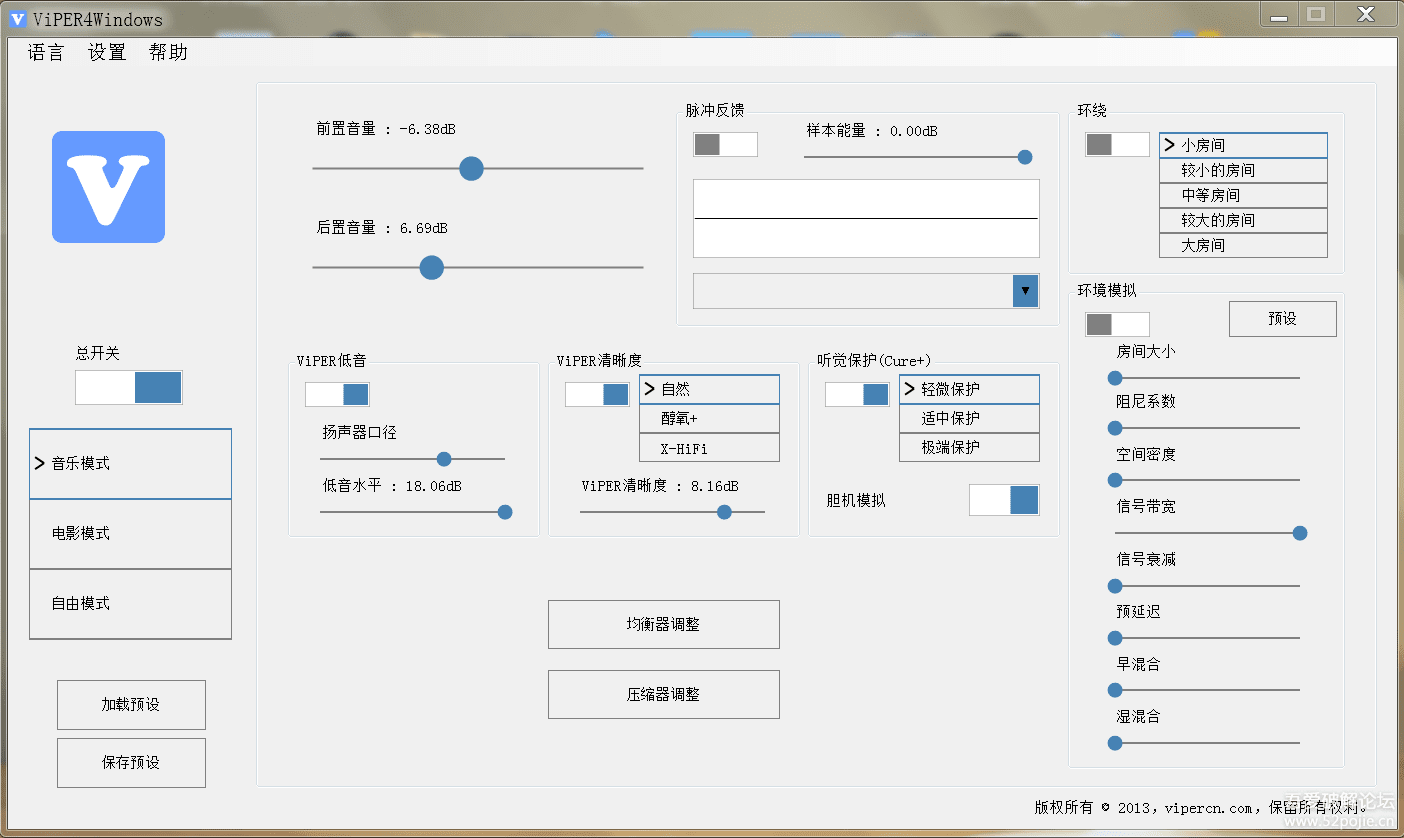Open the 设置 menu
1404x838 pixels.
tap(107, 53)
